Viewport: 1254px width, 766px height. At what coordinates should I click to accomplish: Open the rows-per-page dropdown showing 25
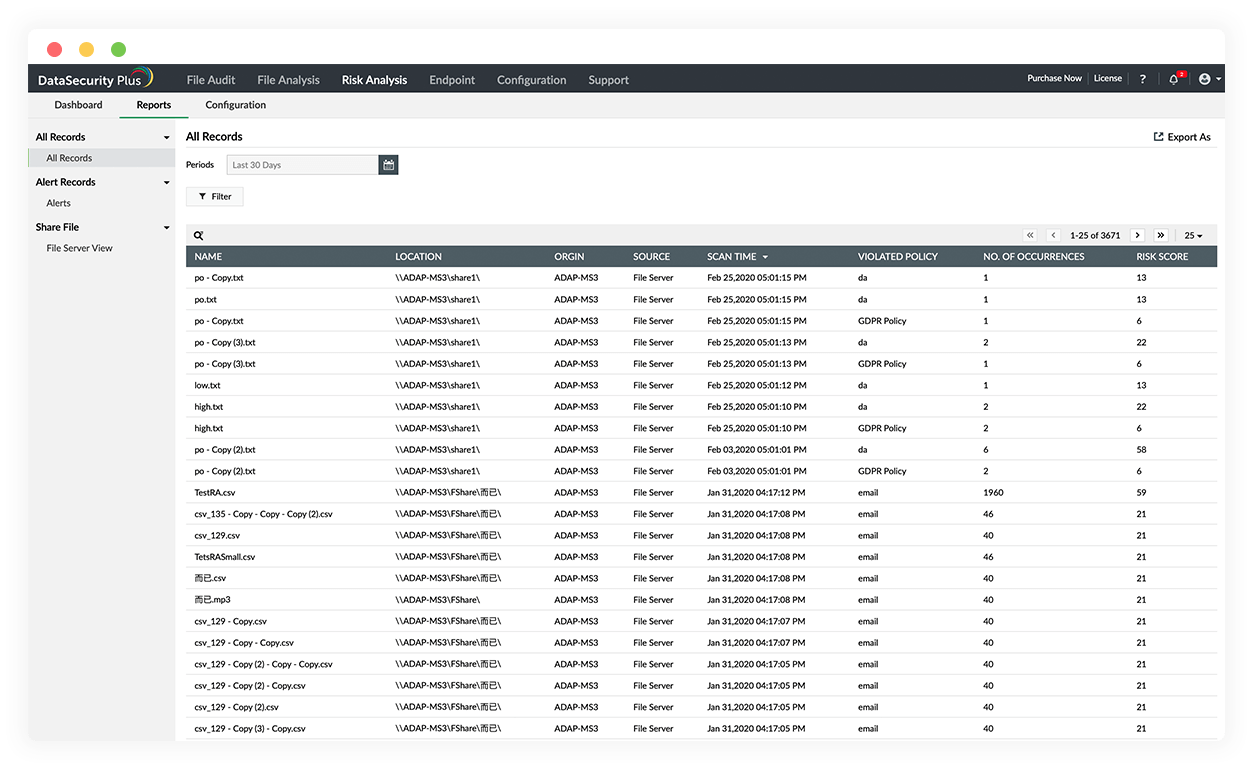1192,234
